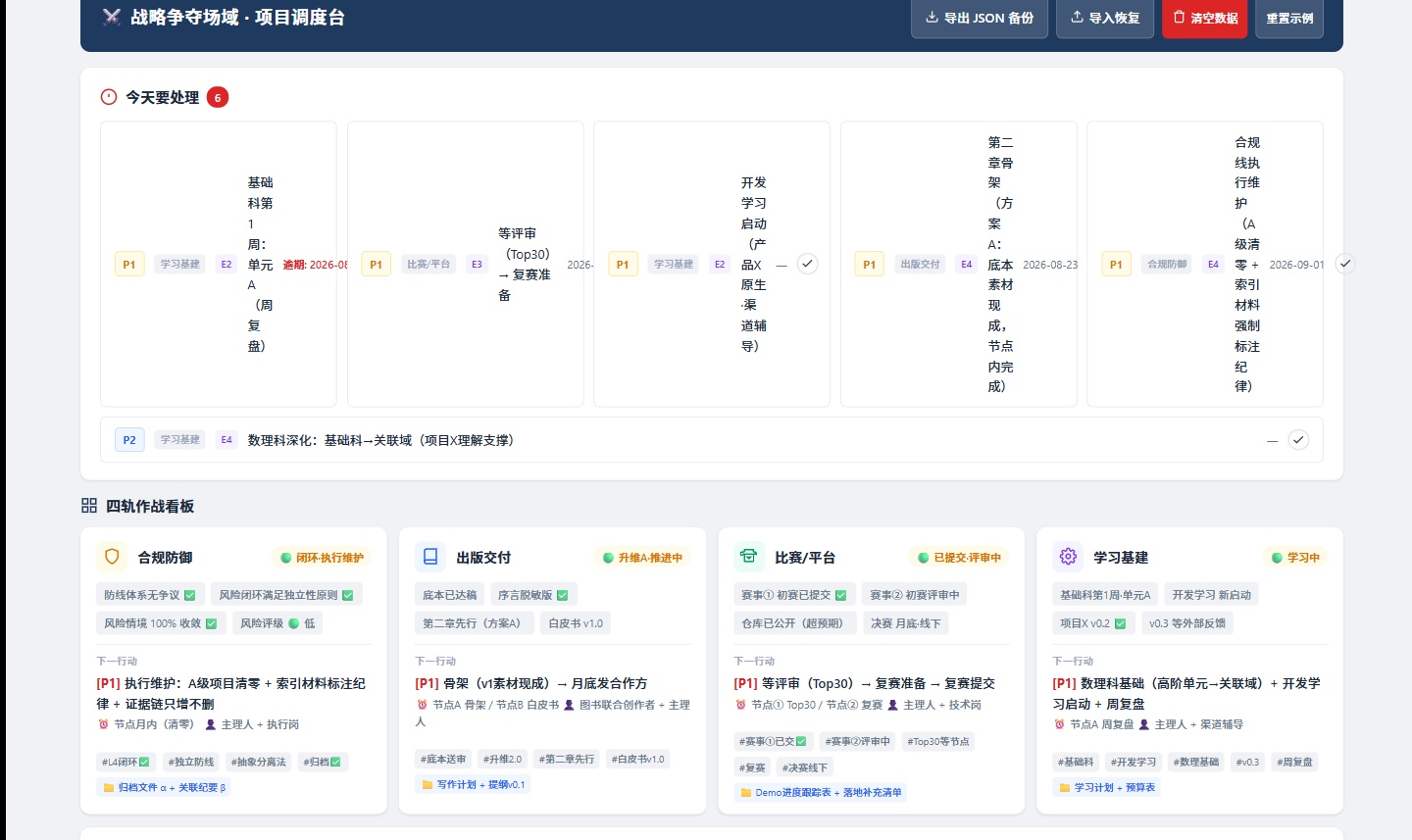Click the gear icon of 学习基建

click(x=1068, y=557)
